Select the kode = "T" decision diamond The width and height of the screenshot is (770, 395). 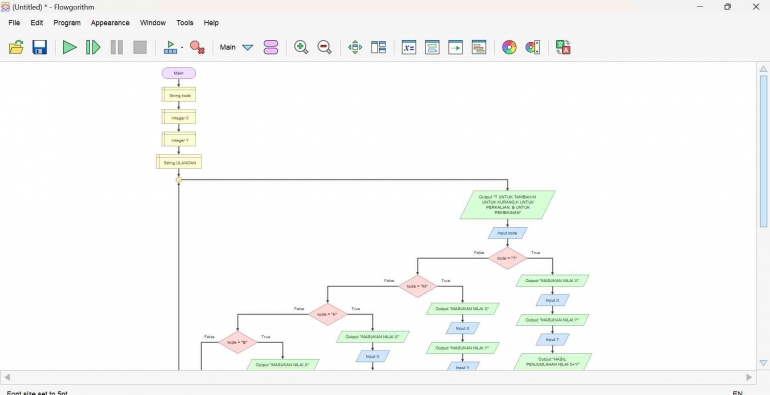(507, 258)
